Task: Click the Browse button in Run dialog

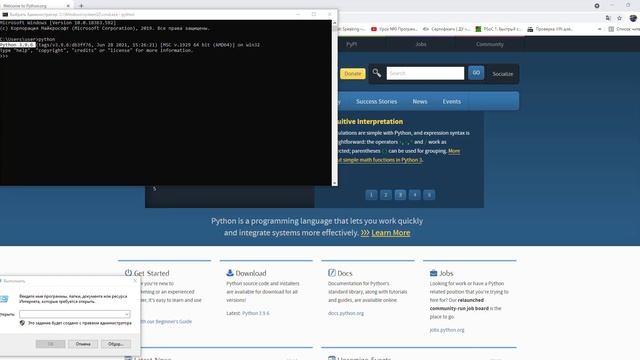Action: [x=116, y=344]
